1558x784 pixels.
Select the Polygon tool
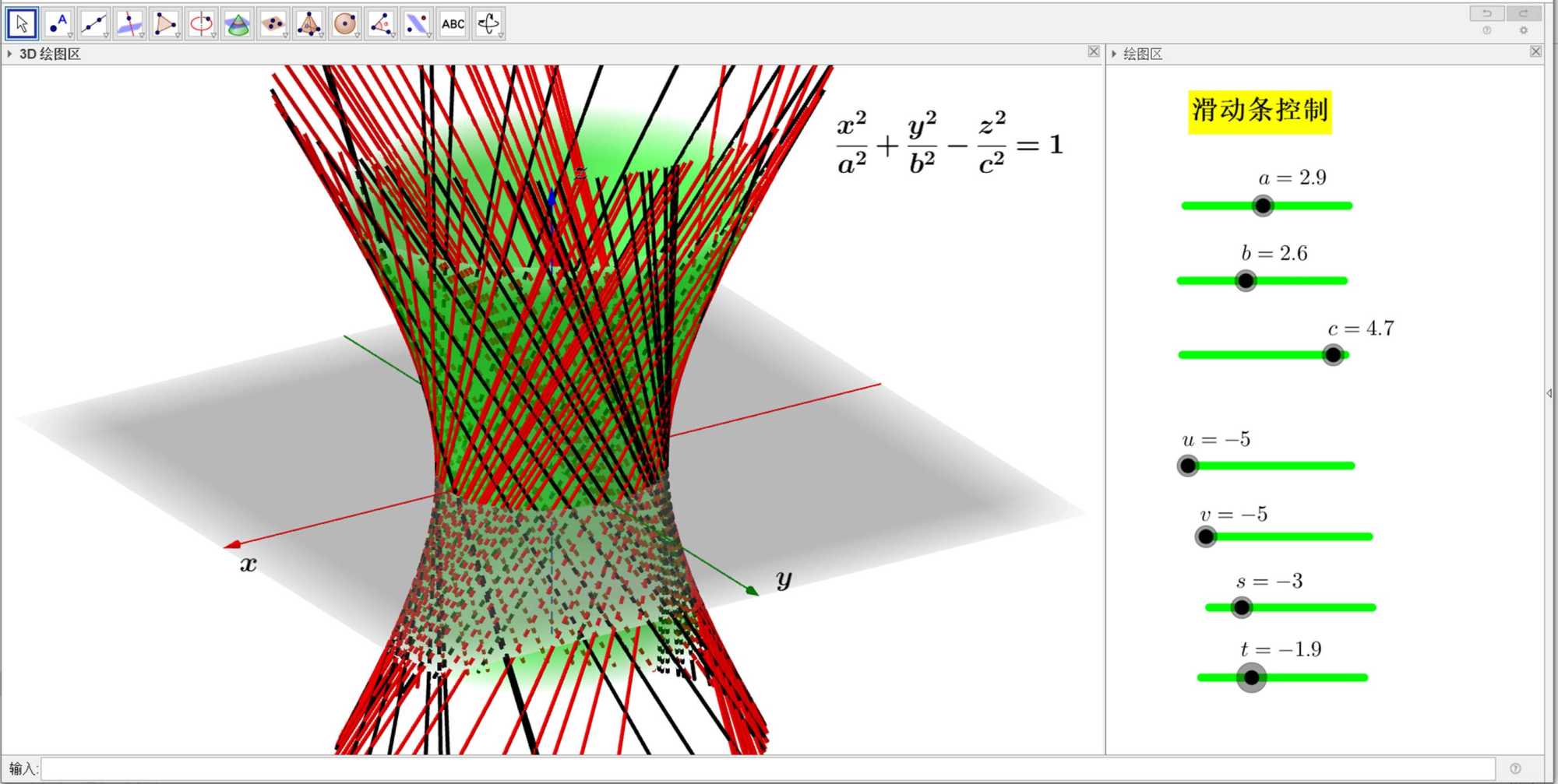tap(165, 24)
